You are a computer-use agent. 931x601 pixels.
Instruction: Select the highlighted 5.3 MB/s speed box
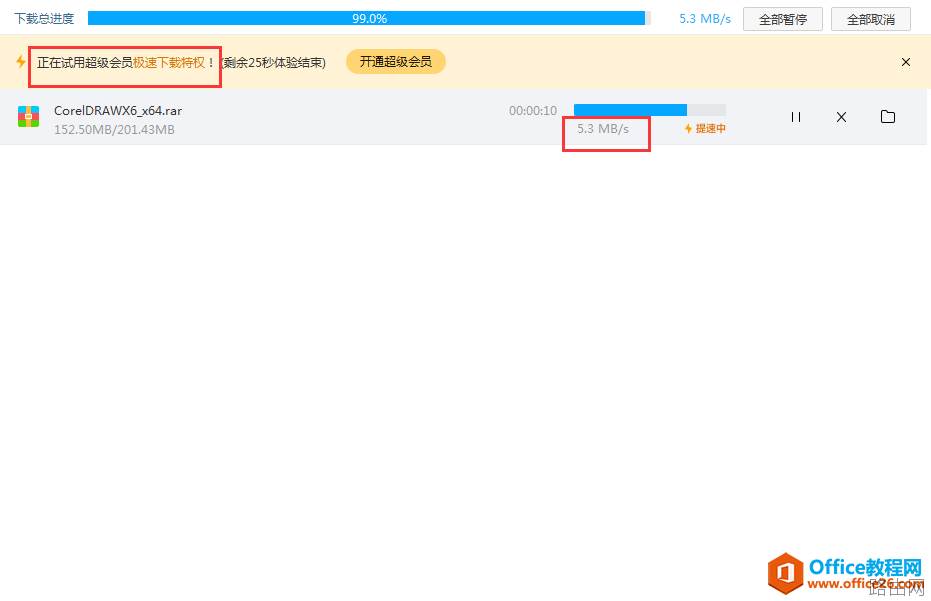point(606,130)
